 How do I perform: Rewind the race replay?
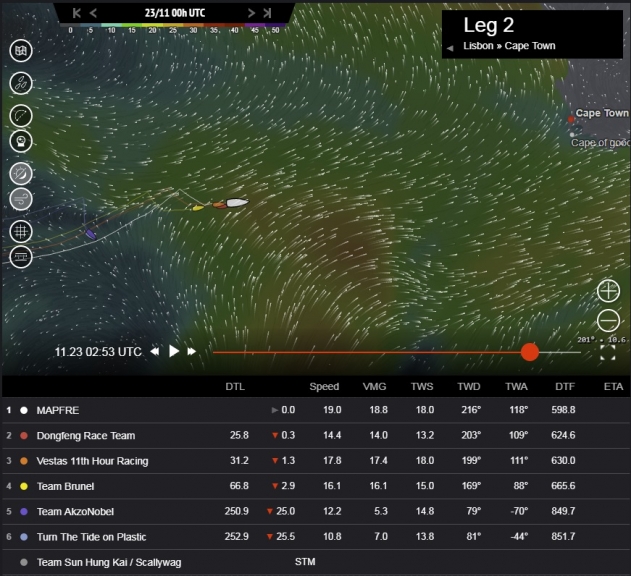click(155, 351)
